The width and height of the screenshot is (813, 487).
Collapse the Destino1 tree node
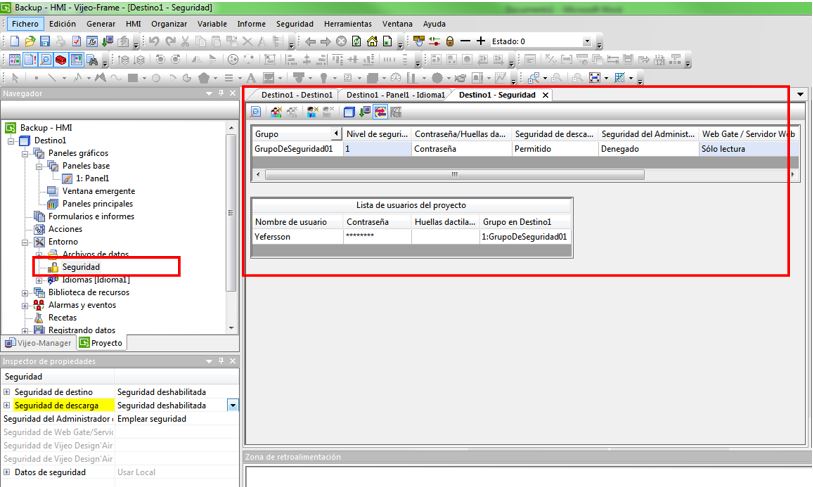click(11, 141)
